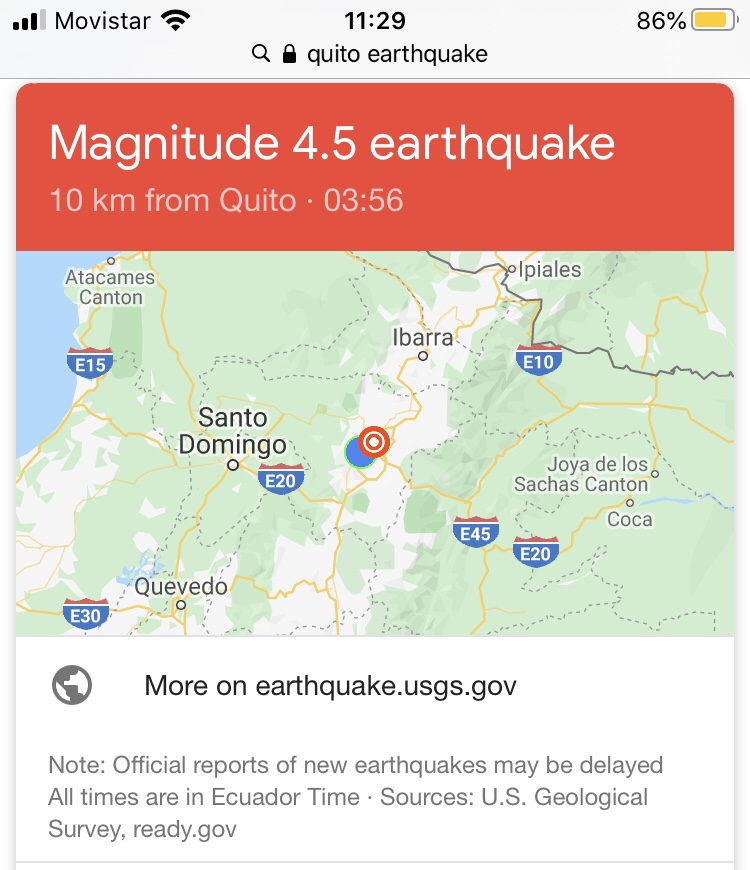
Task: Tap the E30 highway shield on map
Action: 85,614
